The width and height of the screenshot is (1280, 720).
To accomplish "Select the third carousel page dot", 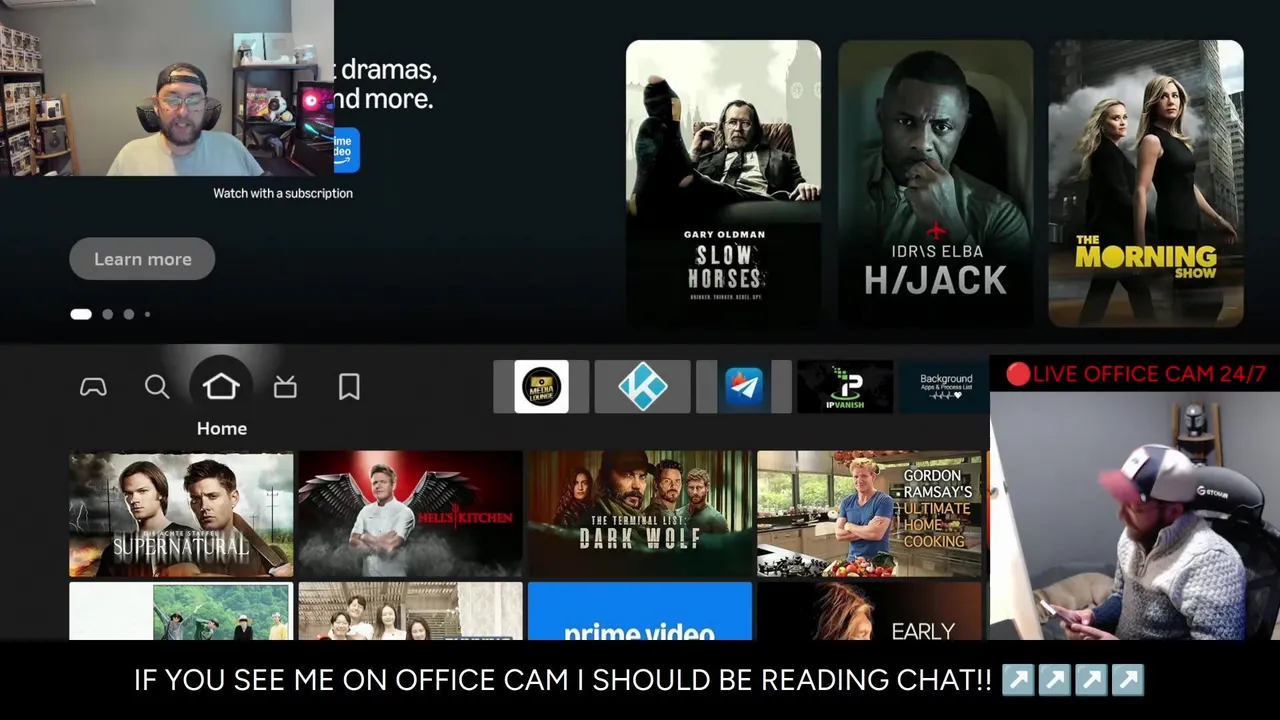I will [x=129, y=314].
